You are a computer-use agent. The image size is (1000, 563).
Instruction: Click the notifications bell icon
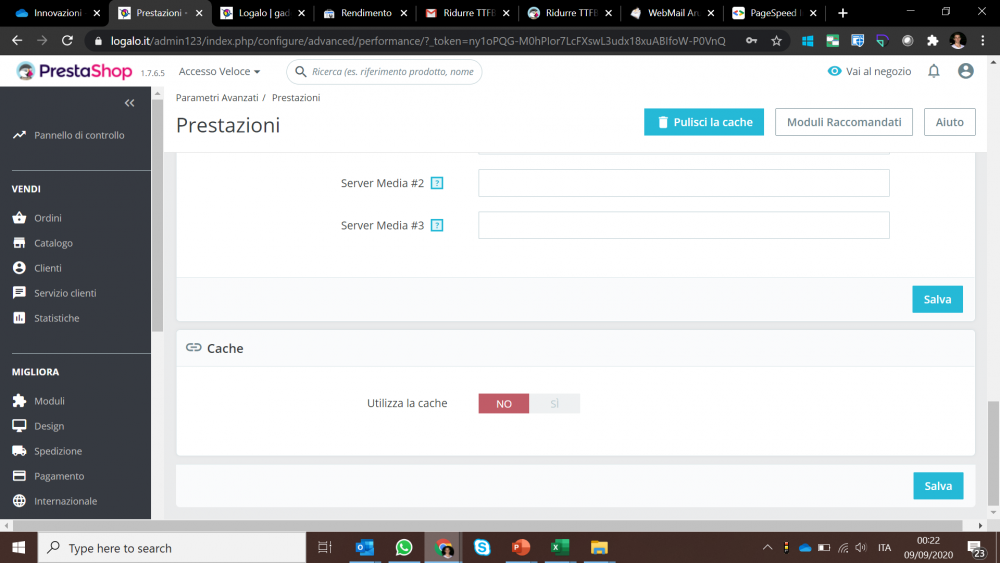tap(934, 71)
